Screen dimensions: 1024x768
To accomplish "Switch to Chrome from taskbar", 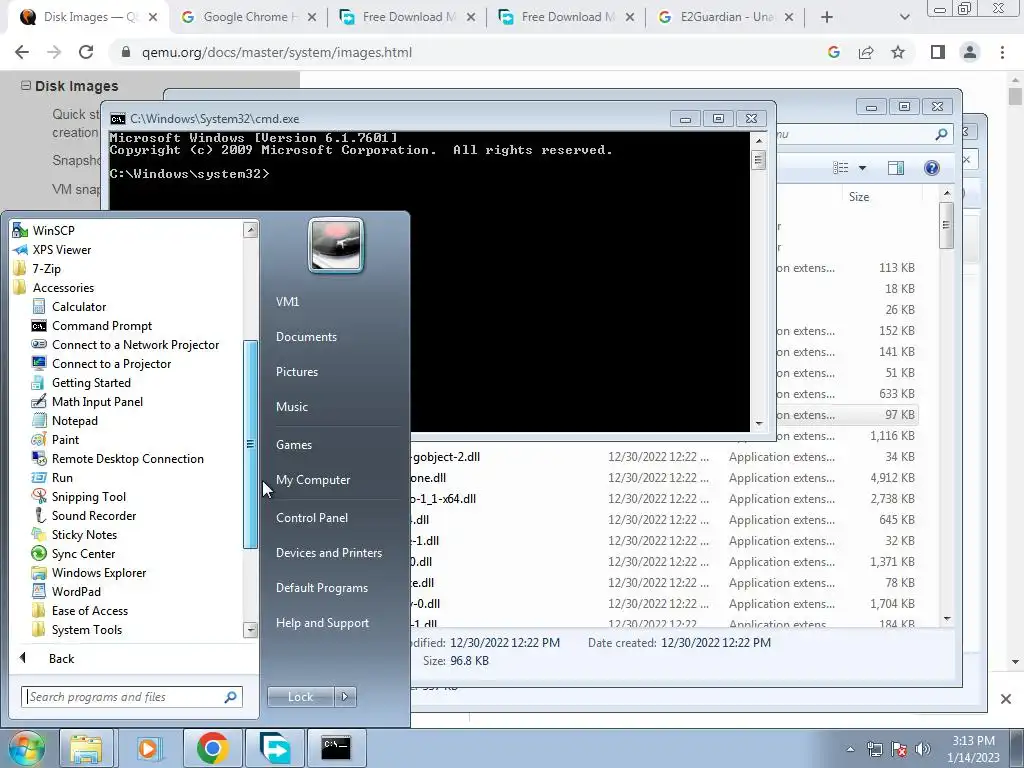I will click(x=212, y=748).
